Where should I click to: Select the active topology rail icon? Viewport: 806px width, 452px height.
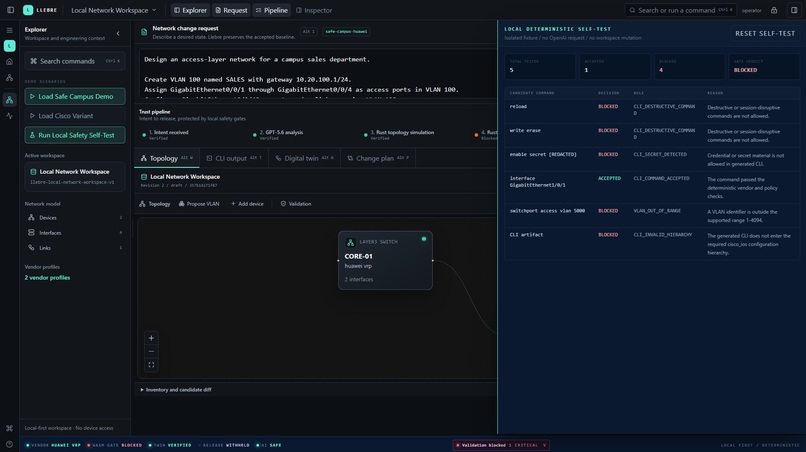click(x=9, y=100)
